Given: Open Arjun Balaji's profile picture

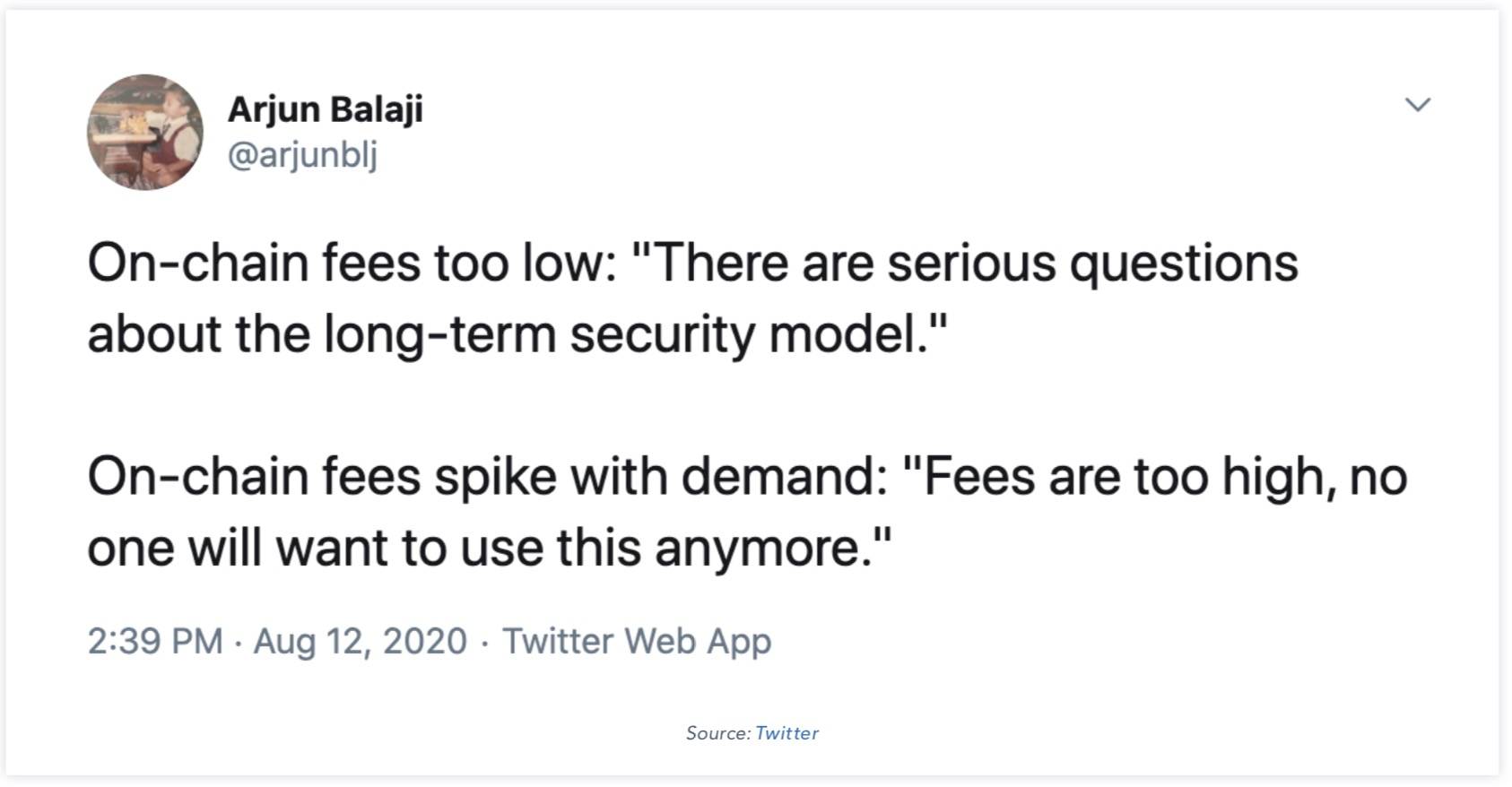Looking at the screenshot, I should [x=144, y=132].
